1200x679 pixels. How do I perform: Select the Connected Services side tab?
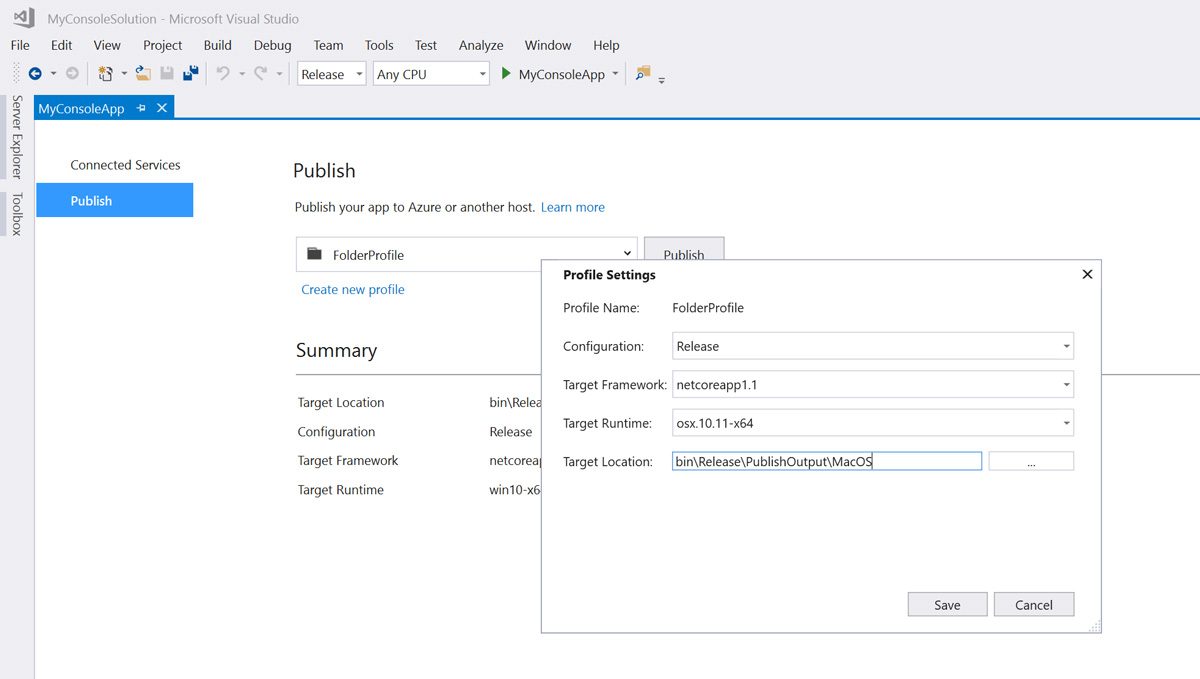point(125,165)
